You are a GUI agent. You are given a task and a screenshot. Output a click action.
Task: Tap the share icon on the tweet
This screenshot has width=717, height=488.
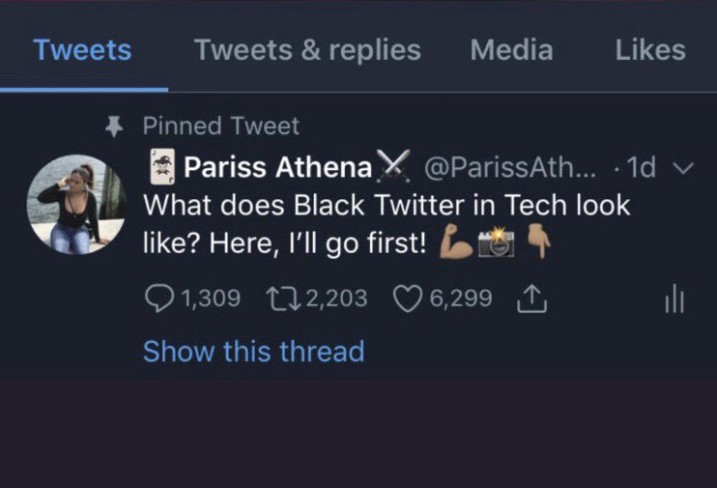click(530, 298)
